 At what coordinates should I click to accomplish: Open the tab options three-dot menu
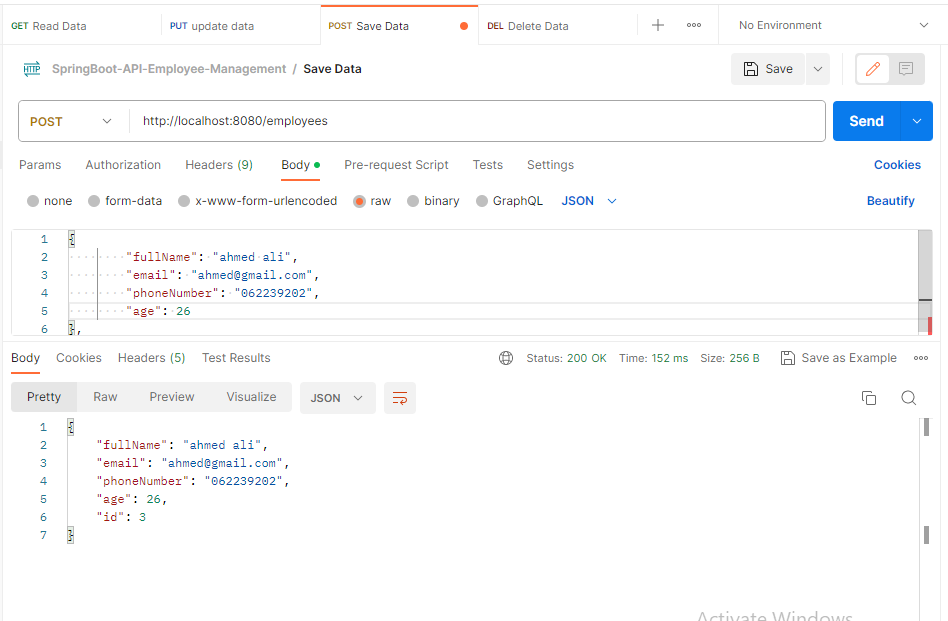pos(694,25)
